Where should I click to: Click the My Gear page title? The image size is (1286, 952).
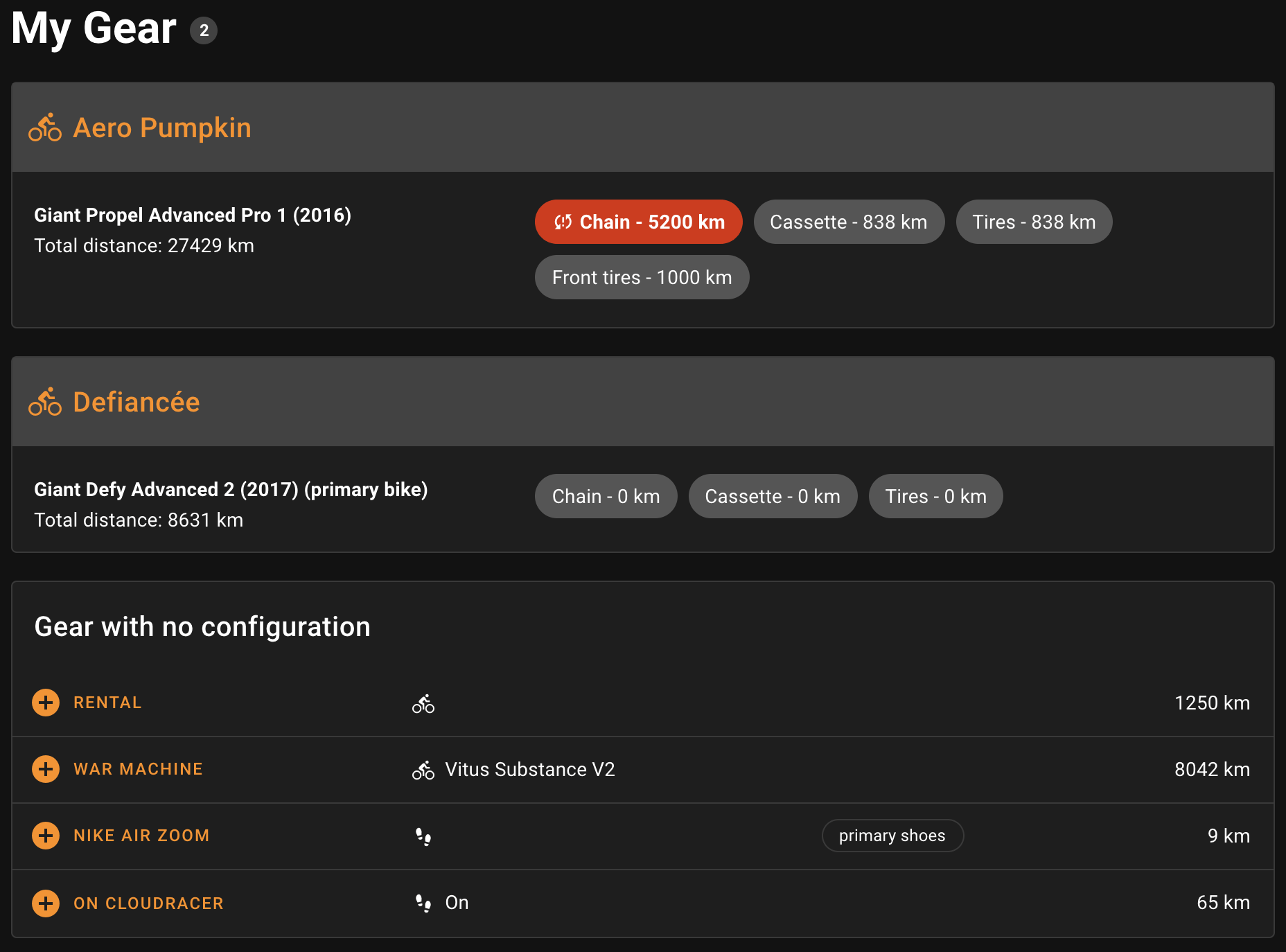(x=94, y=29)
